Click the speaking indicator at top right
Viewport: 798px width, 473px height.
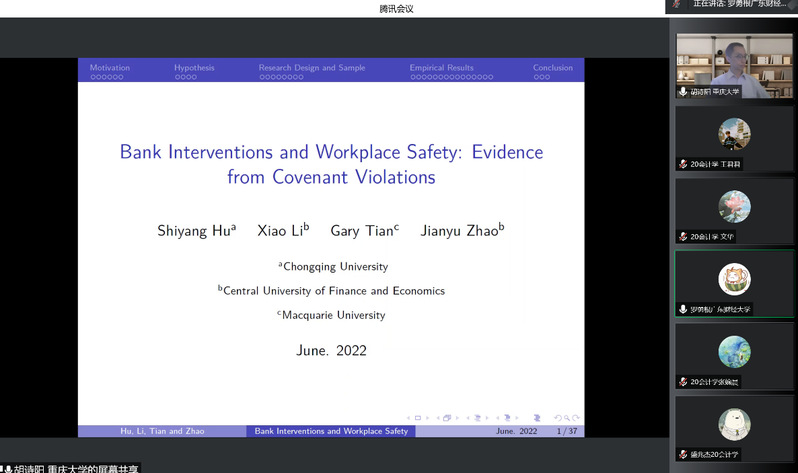731,5
